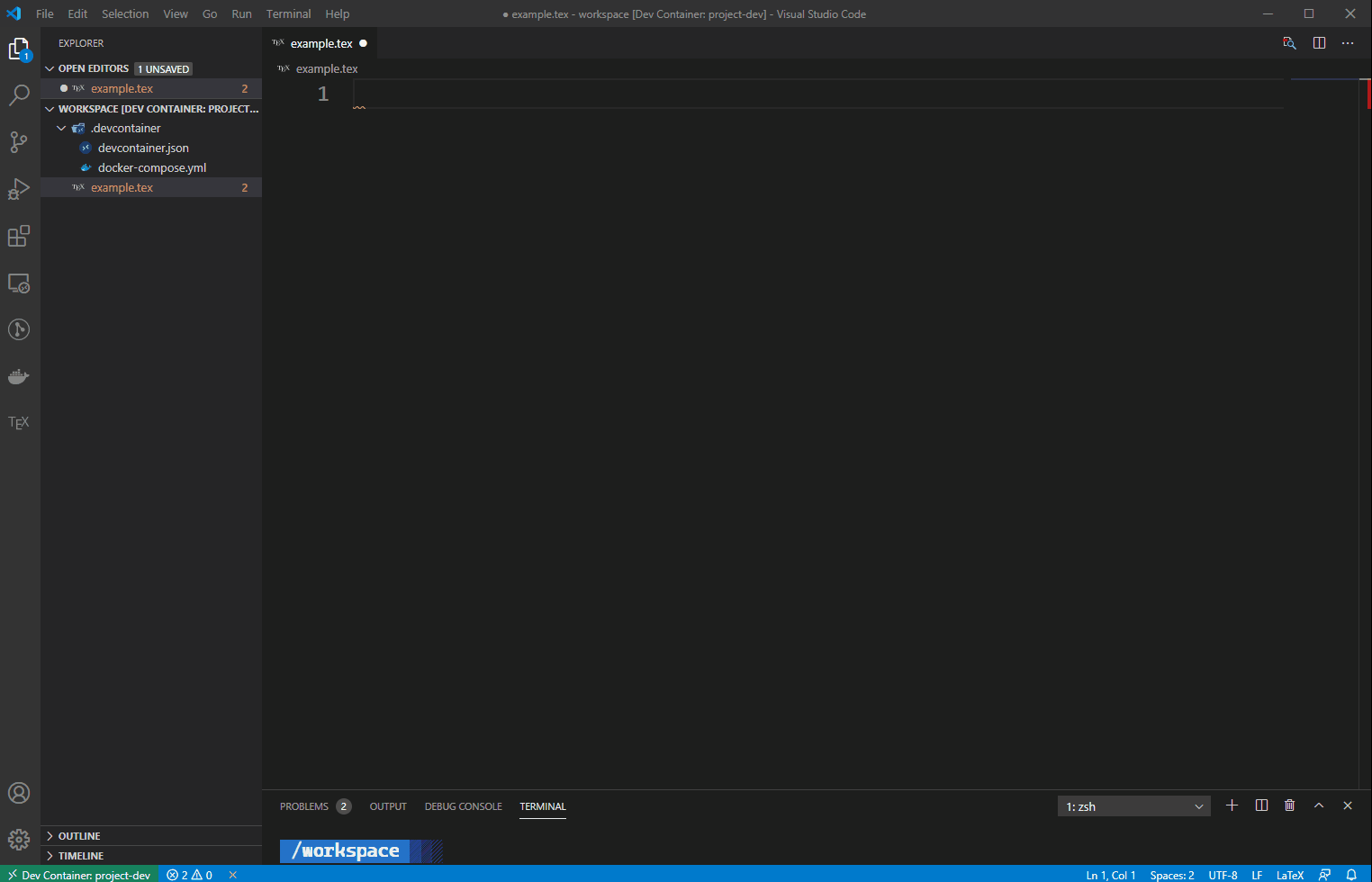
Task: Split the editor to the right
Action: pos(1319,43)
